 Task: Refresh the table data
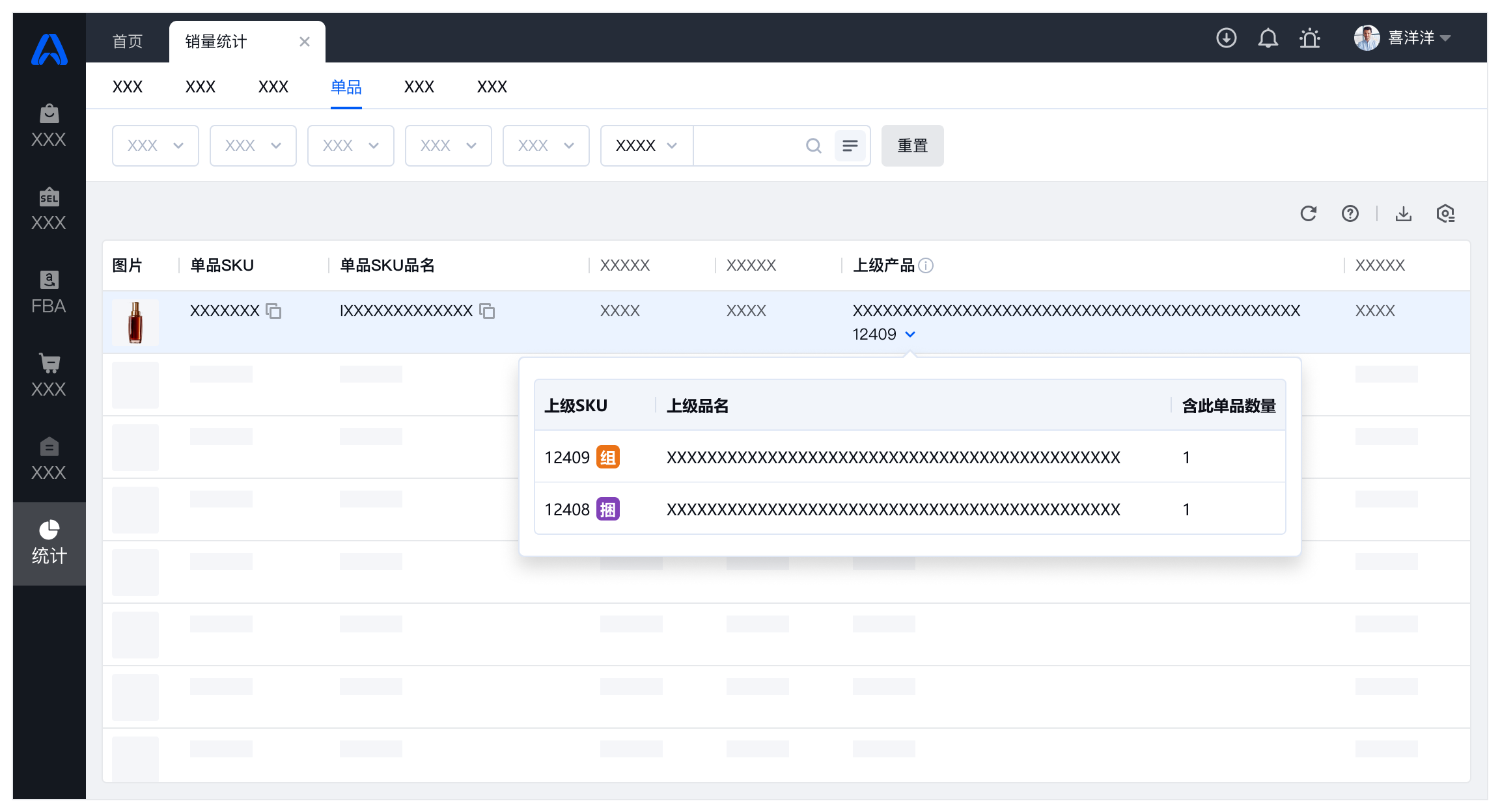pos(1308,213)
